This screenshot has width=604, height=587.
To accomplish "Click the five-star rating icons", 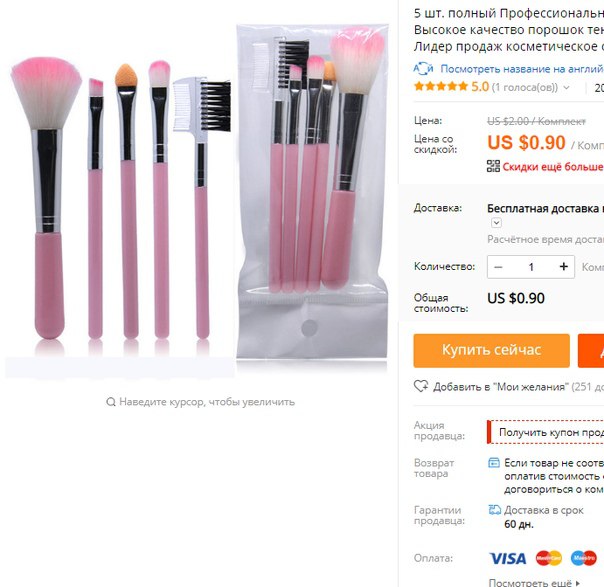I will (441, 86).
